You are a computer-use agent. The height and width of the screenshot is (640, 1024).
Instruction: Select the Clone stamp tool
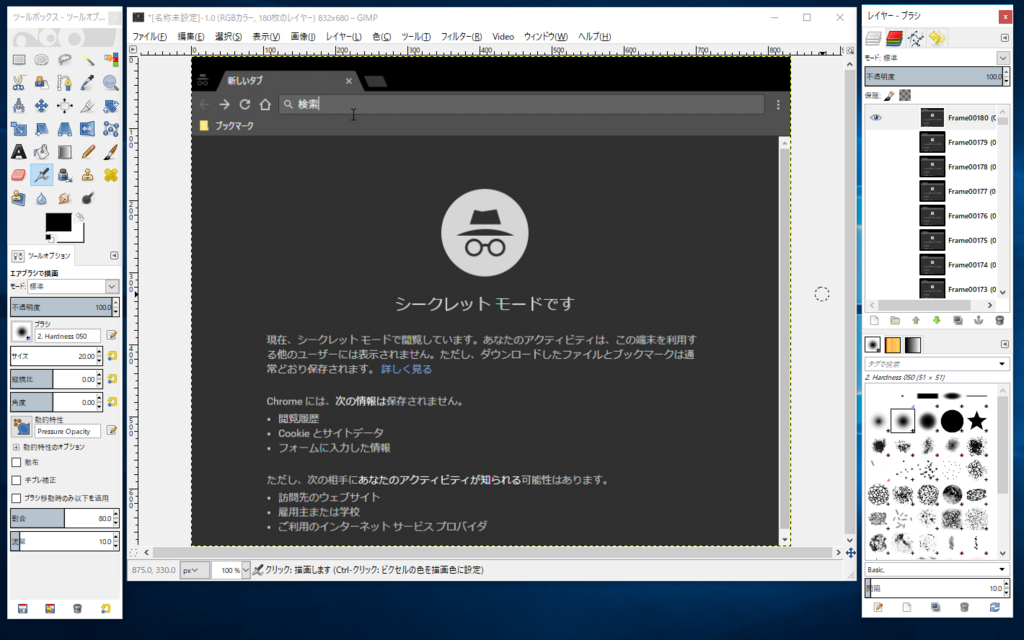click(88, 175)
